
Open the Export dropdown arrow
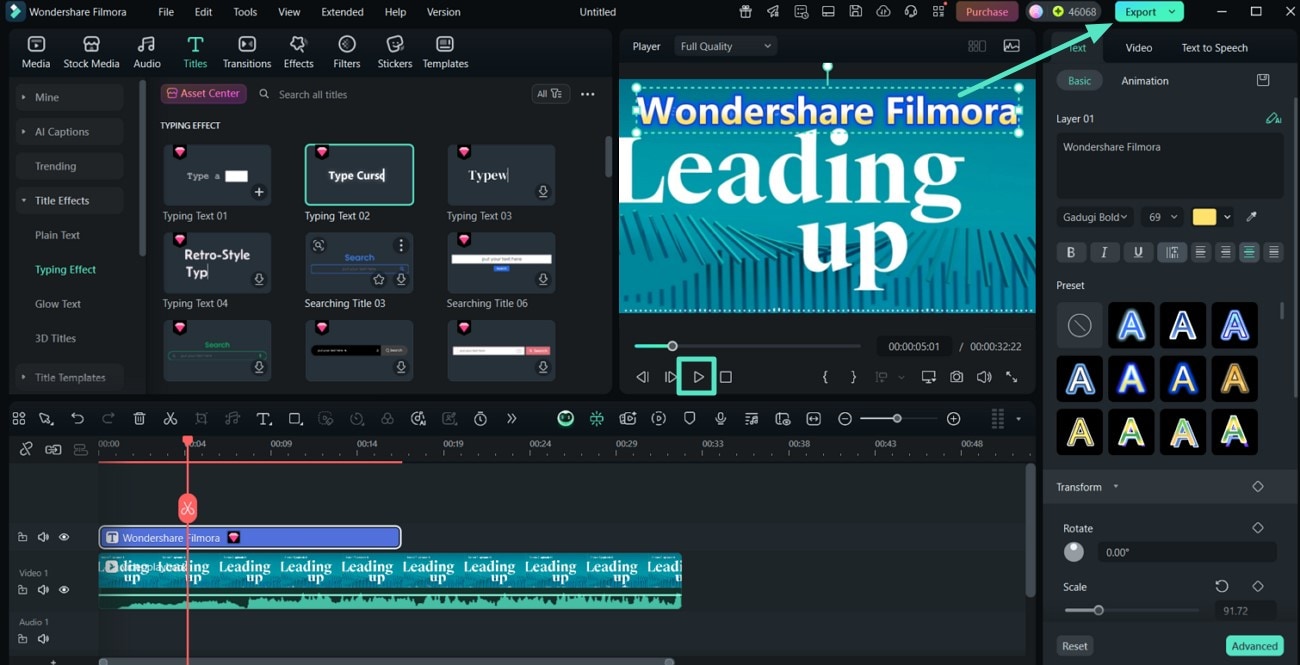[x=1171, y=12]
